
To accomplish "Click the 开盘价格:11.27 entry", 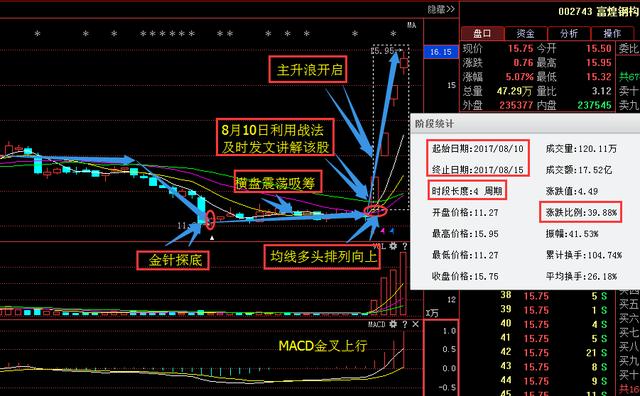I will (x=465, y=212).
